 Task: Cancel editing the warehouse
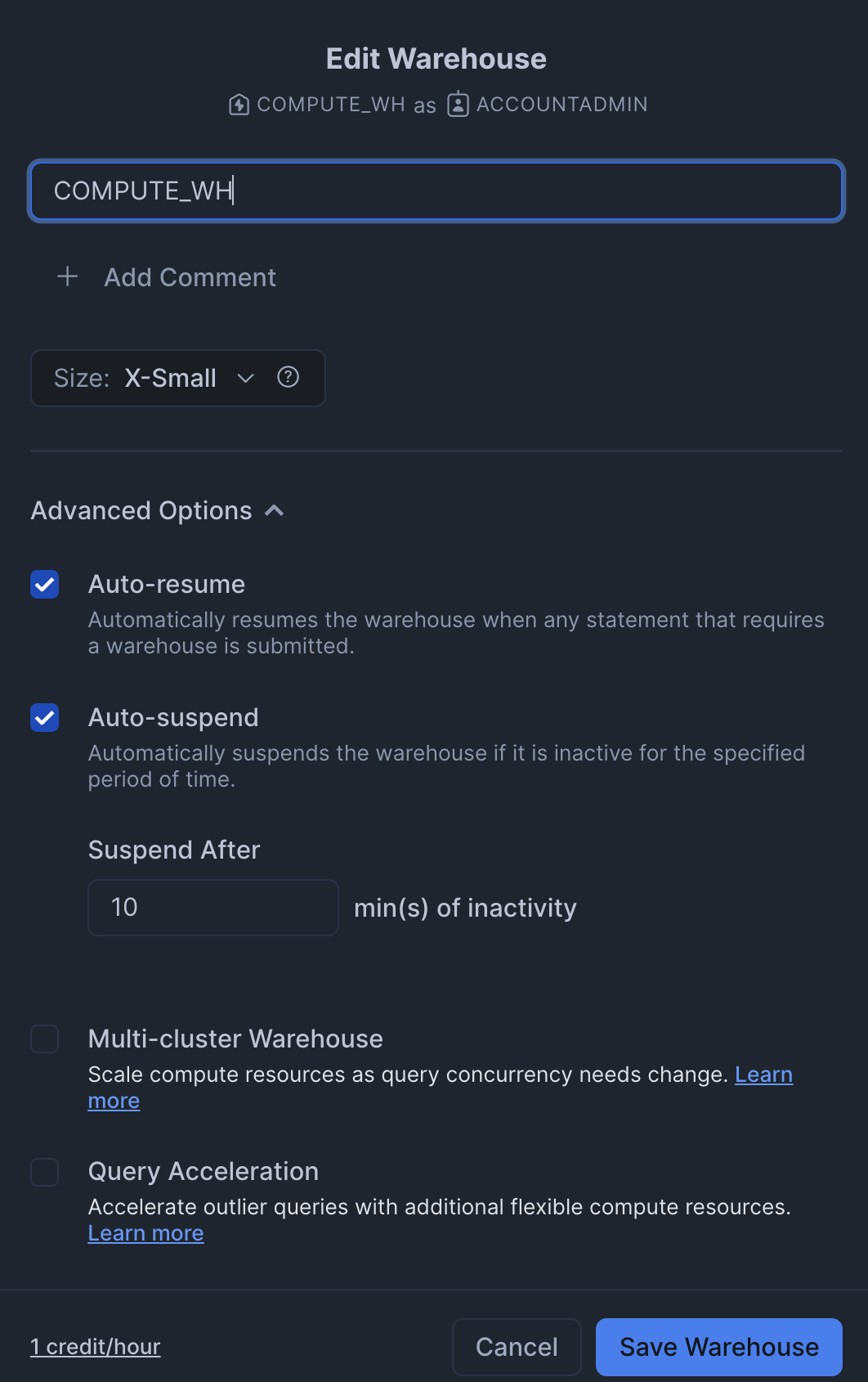(x=517, y=1347)
